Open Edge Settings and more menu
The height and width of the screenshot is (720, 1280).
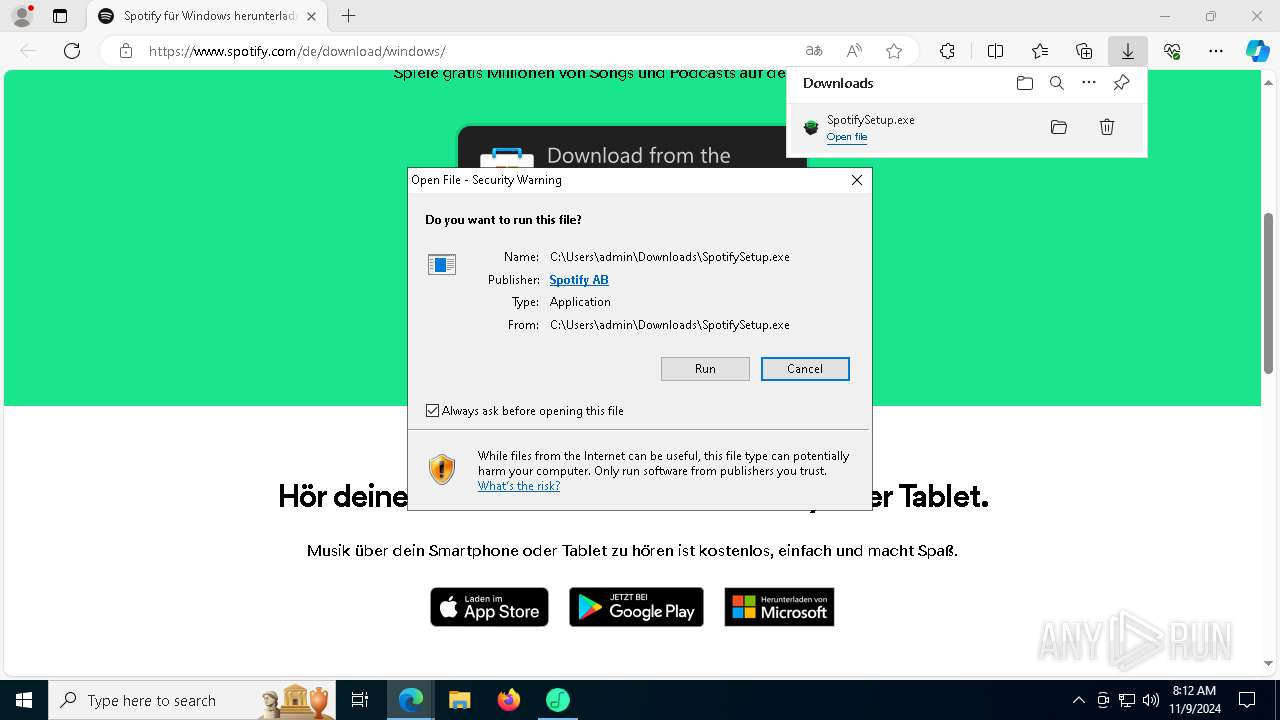[x=1216, y=51]
